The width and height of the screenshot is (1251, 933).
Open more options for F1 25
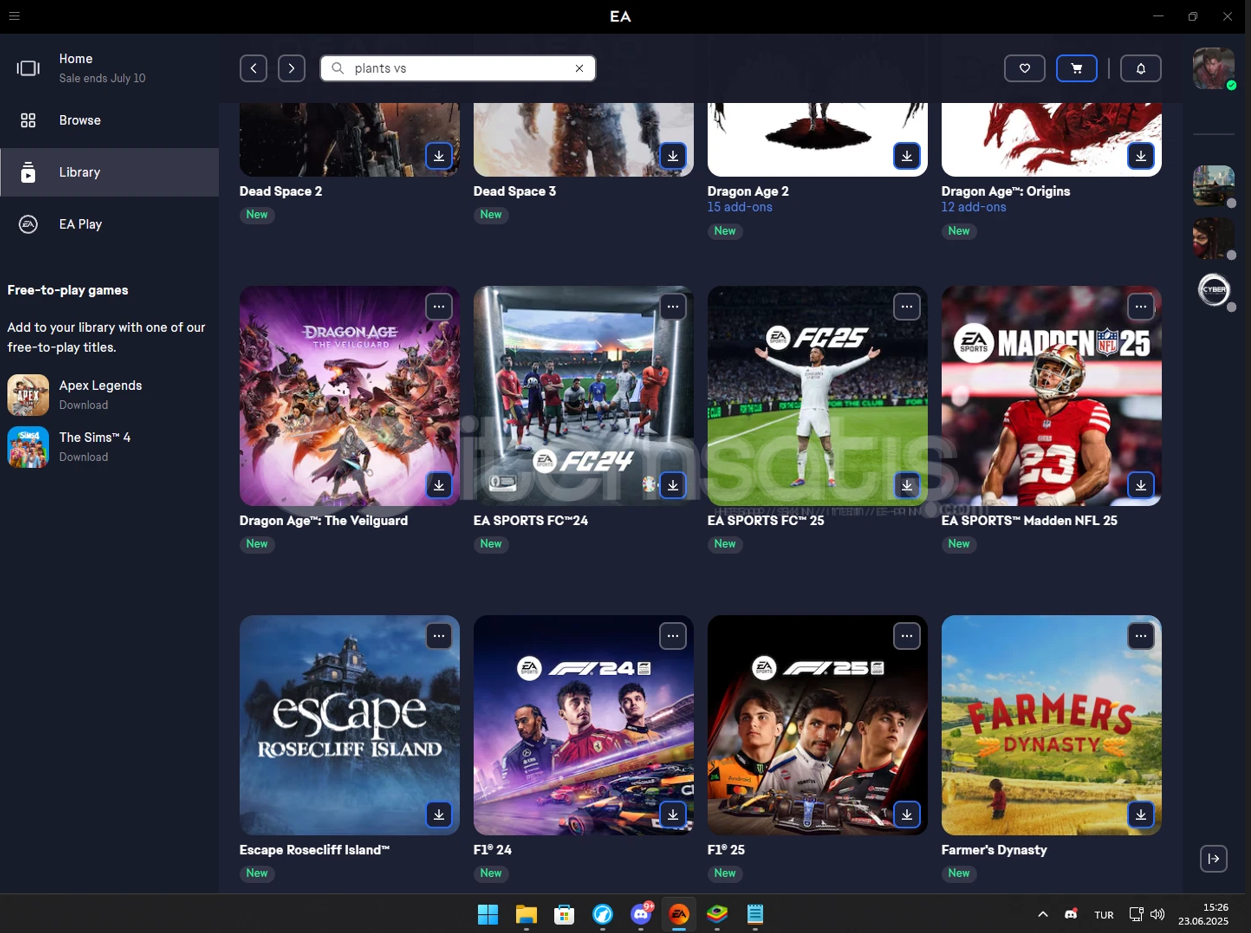coord(907,635)
